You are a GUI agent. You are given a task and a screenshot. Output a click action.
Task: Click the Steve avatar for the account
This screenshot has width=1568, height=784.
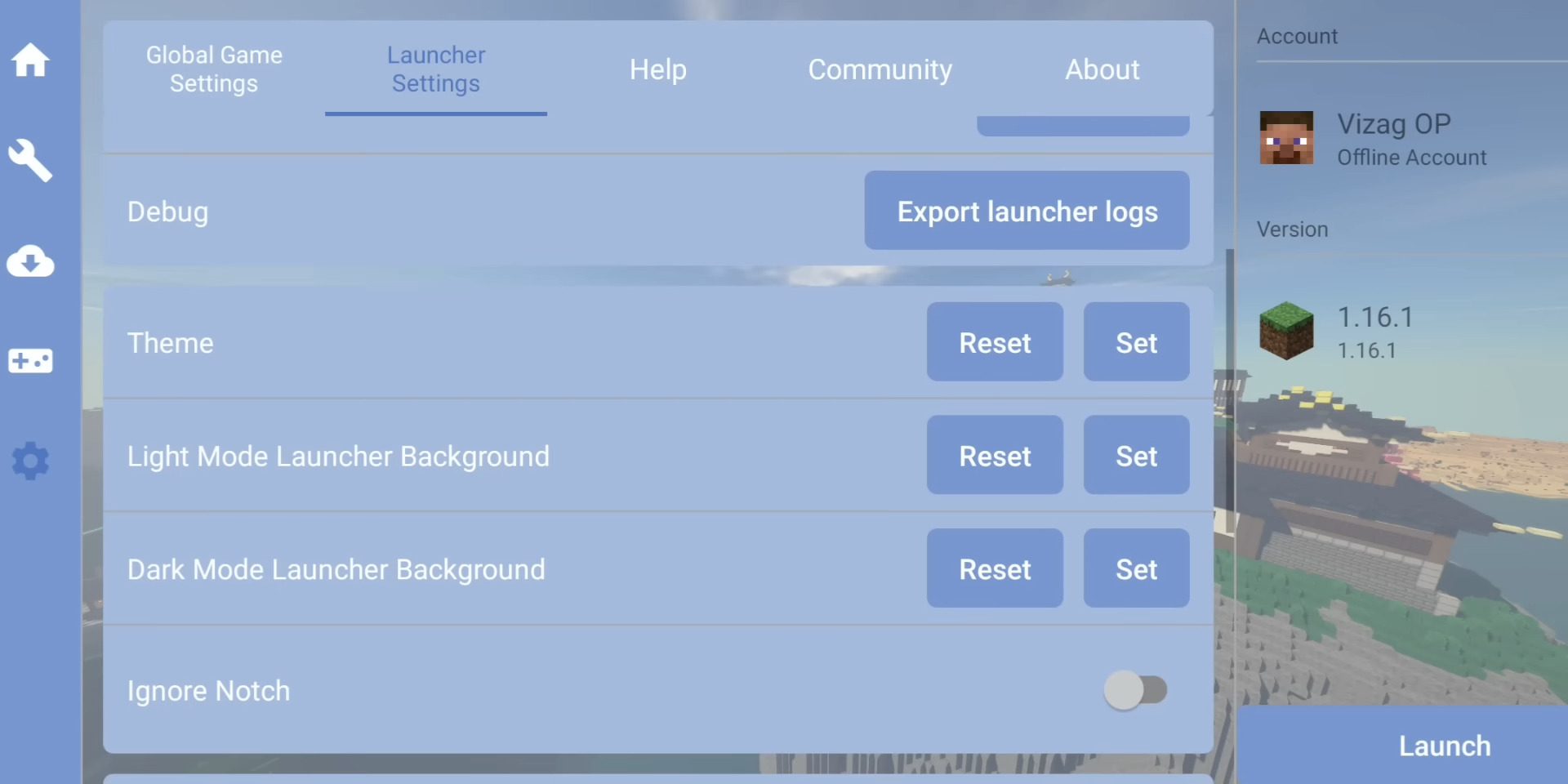[1286, 139]
